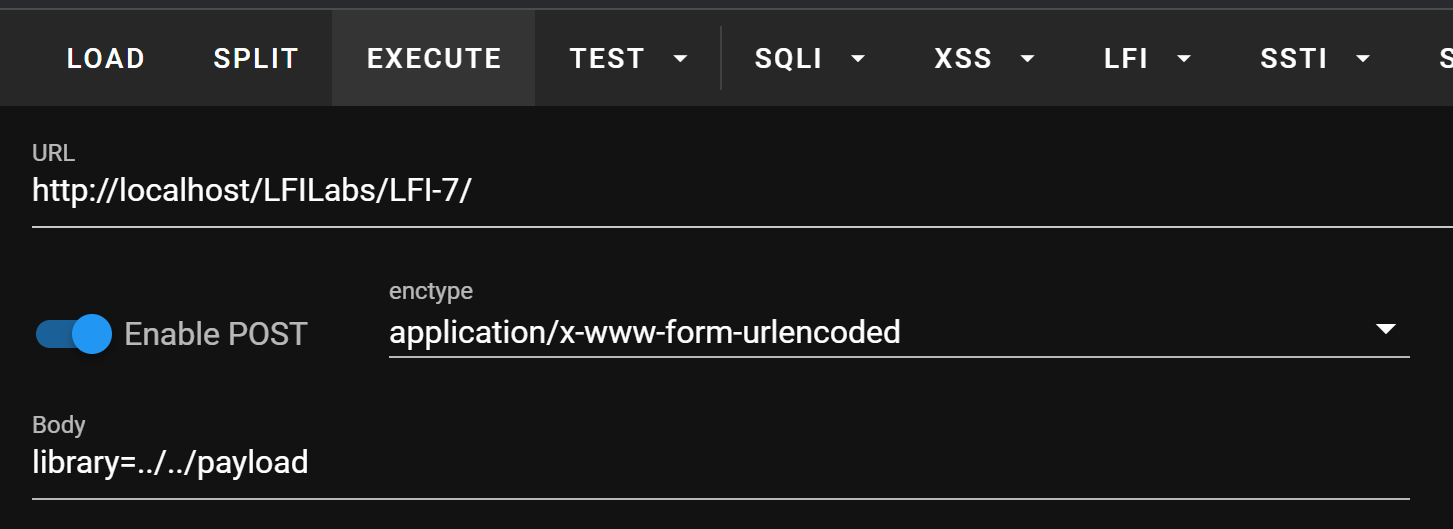Open the SSTI payload menu
Viewport: 1453px width, 529px height.
1294,59
